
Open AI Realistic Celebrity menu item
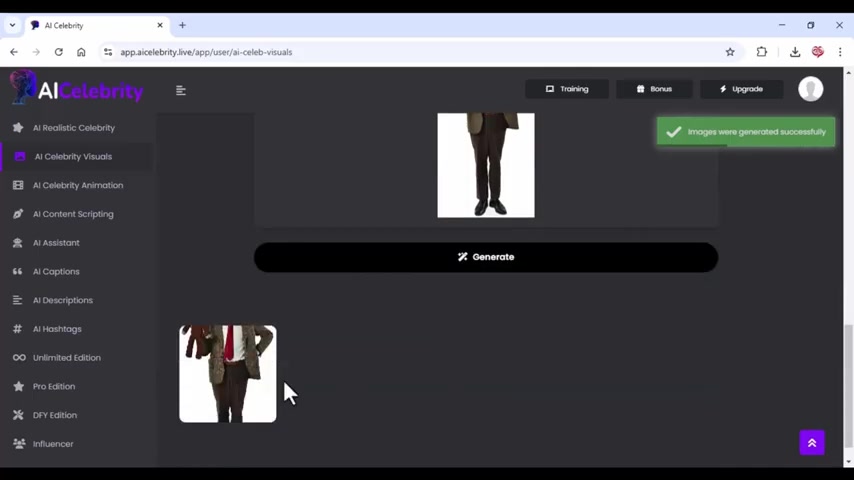click(x=74, y=127)
